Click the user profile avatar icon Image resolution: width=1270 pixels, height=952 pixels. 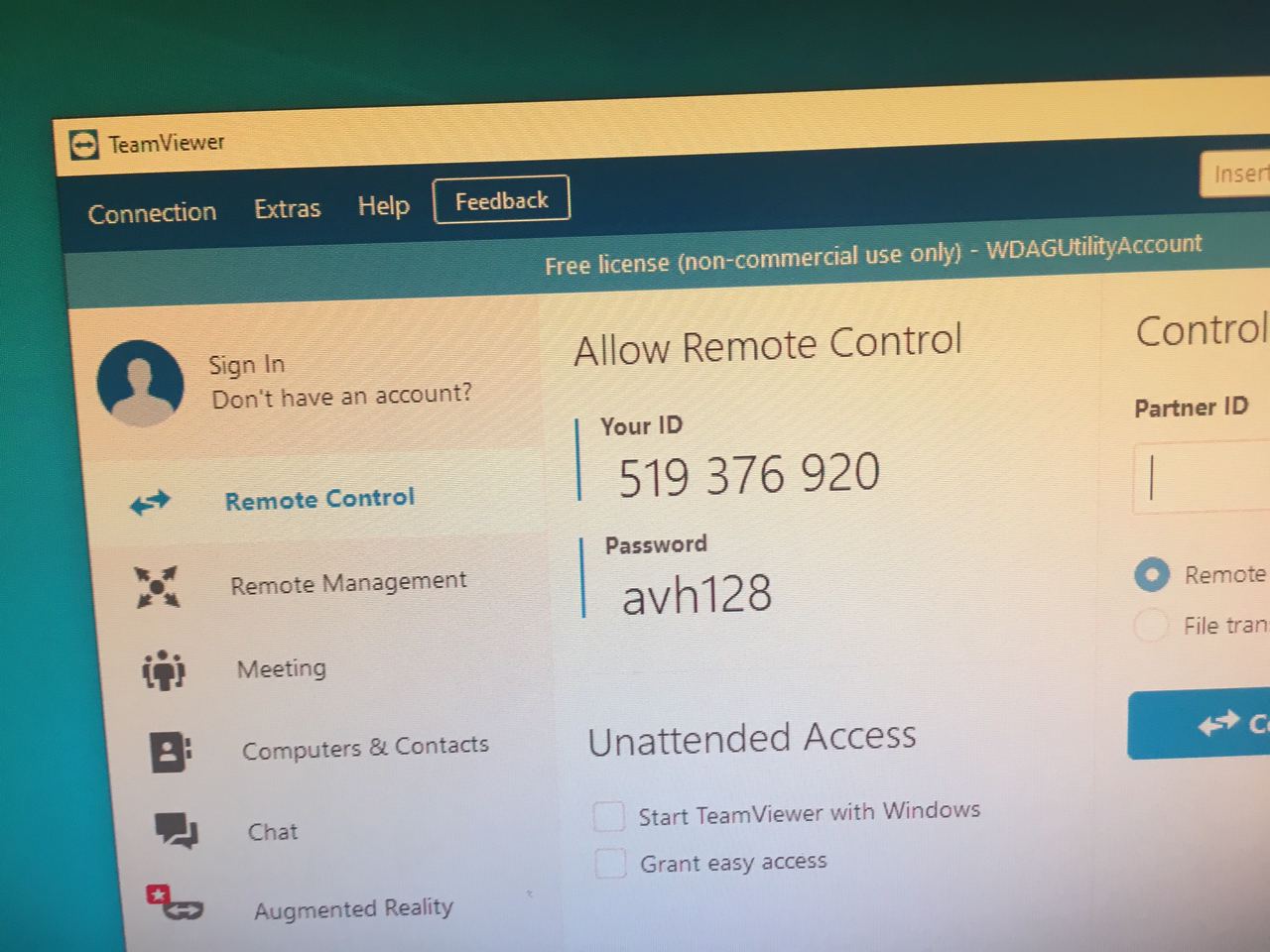[140, 384]
